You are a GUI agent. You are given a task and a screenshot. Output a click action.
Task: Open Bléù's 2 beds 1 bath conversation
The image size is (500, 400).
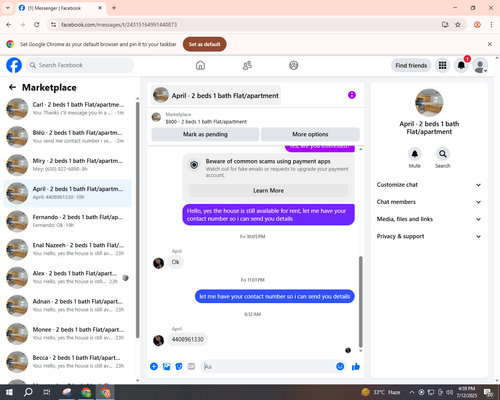[68, 137]
